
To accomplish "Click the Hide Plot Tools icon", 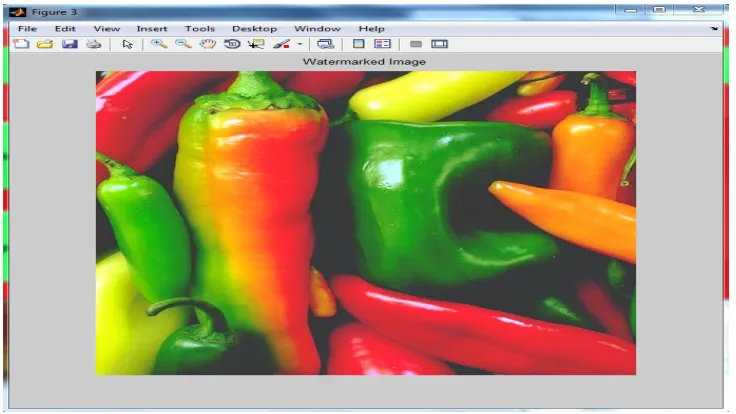I will tap(415, 44).
